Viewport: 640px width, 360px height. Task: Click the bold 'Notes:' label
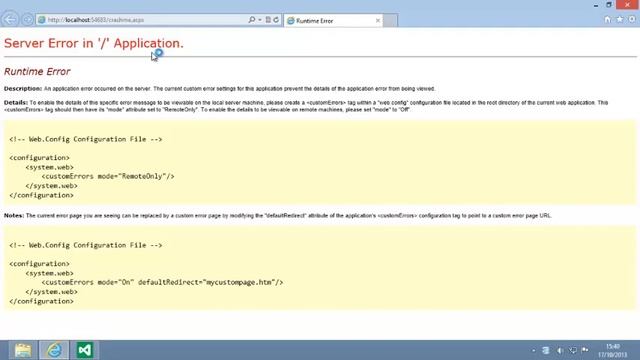(14, 216)
